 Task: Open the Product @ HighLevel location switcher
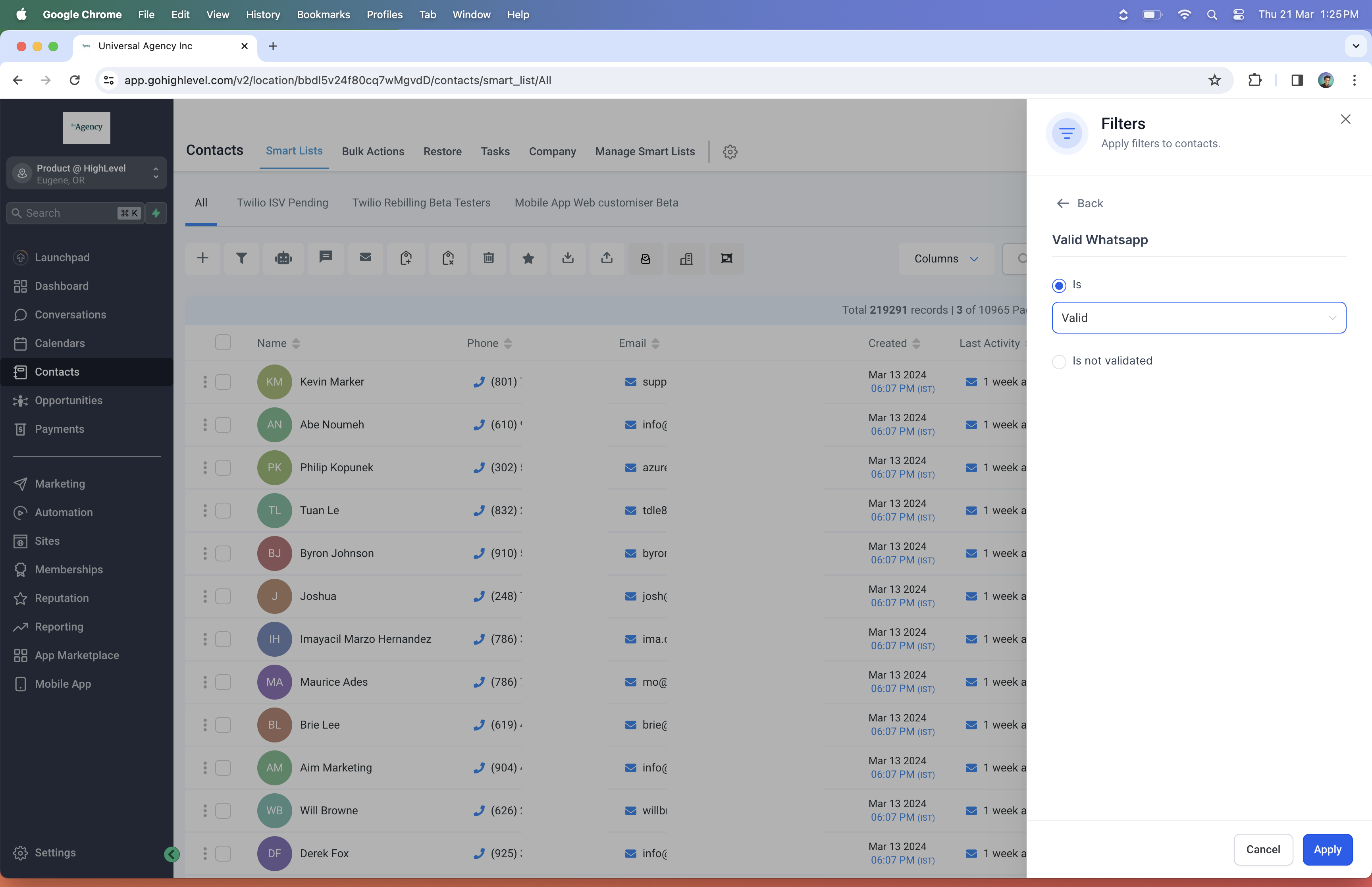[87, 174]
